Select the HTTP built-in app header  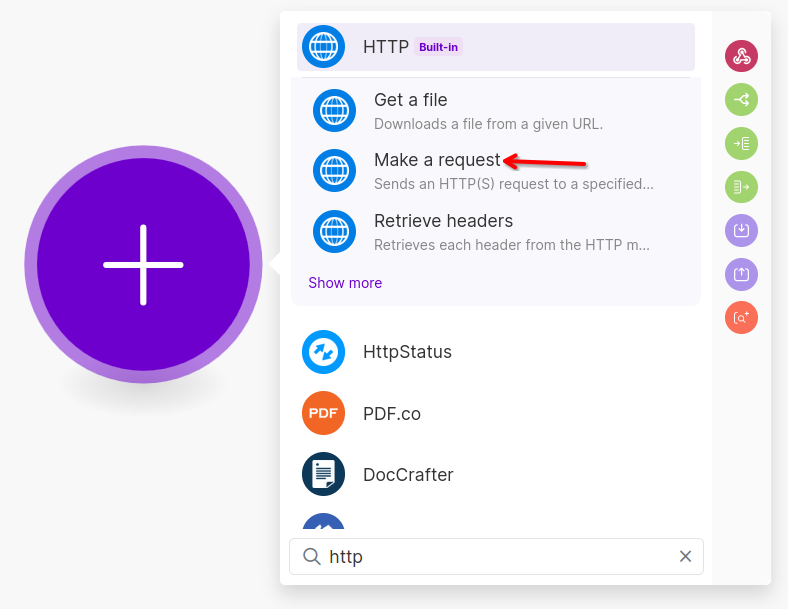[x=496, y=47]
